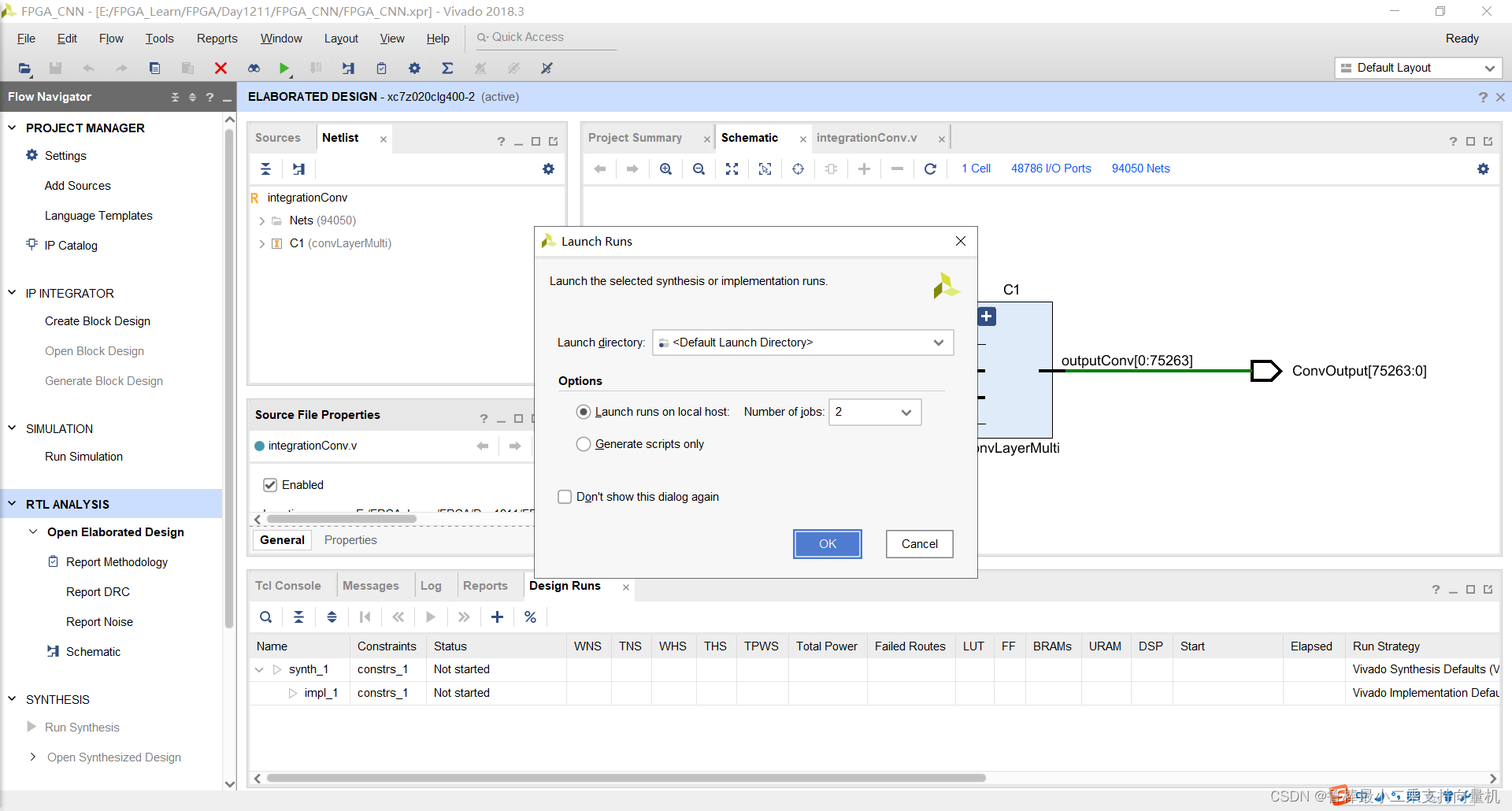Click the Sigma report toolbar icon
Screen dimensions: 1512x811
coord(447,69)
